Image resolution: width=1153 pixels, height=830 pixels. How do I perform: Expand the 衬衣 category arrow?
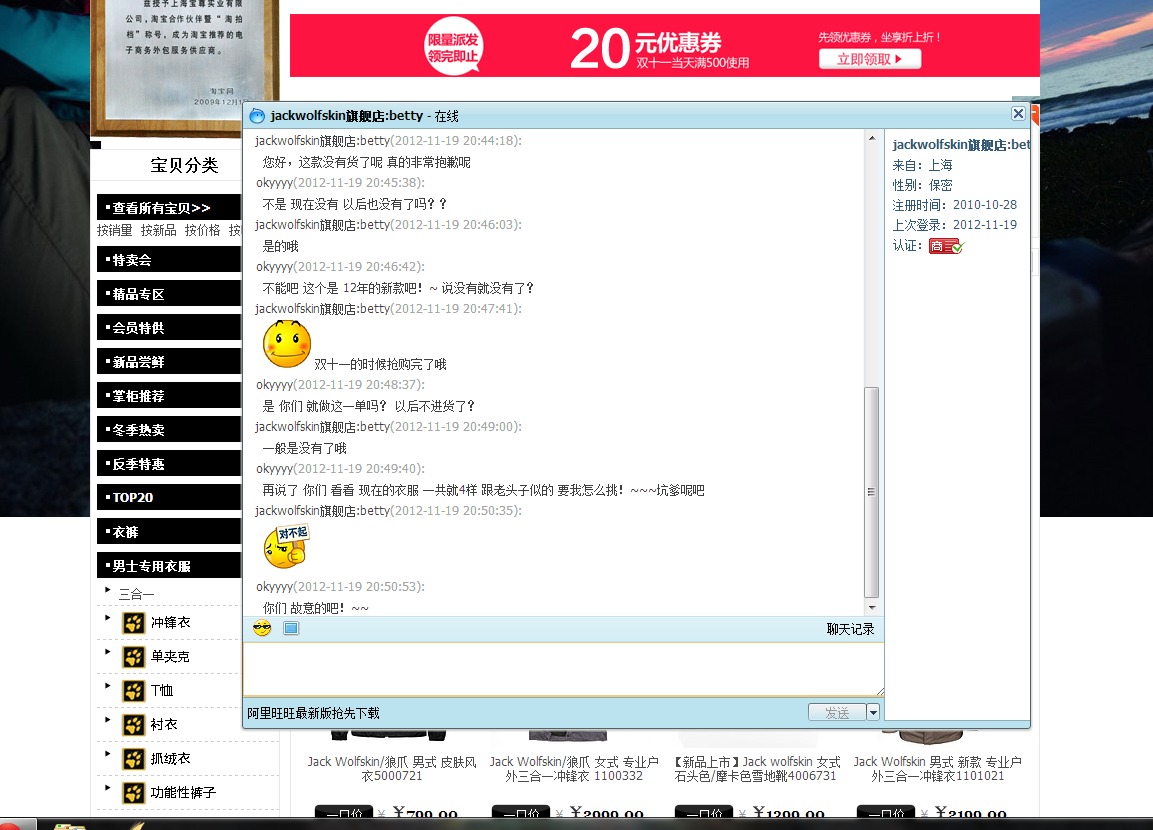tap(107, 720)
